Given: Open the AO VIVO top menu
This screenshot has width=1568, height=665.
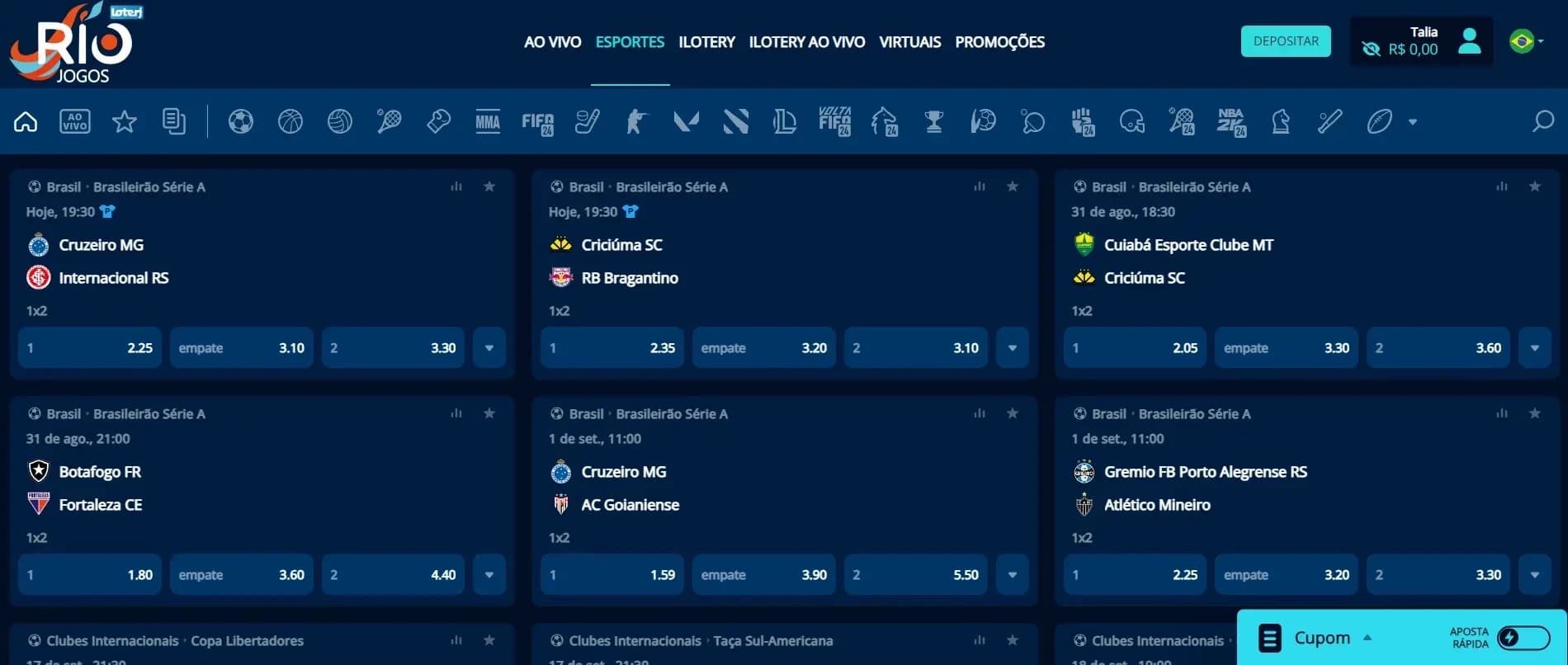Looking at the screenshot, I should (x=553, y=42).
